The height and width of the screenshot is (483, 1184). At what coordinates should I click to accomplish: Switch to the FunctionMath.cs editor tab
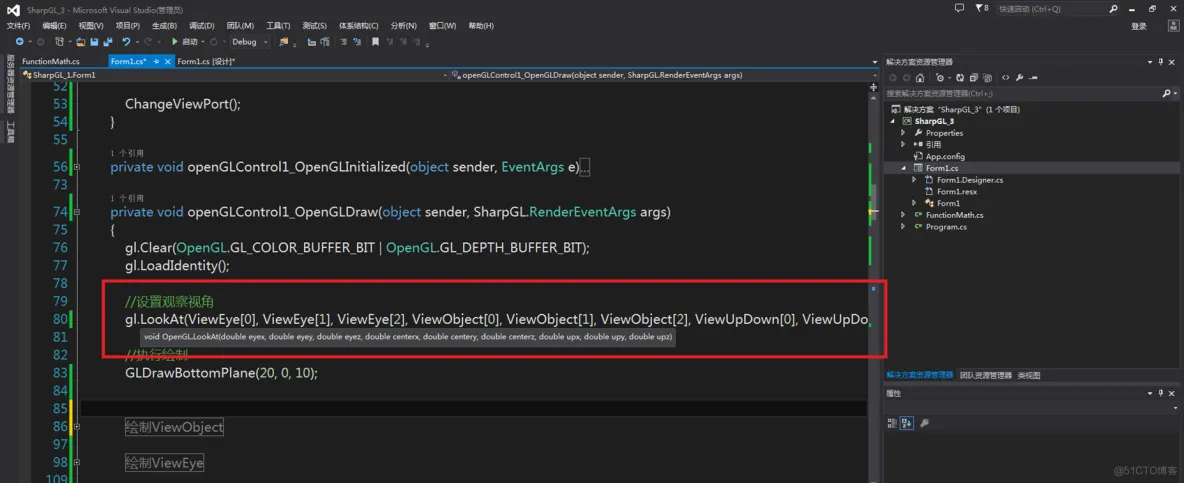click(51, 62)
